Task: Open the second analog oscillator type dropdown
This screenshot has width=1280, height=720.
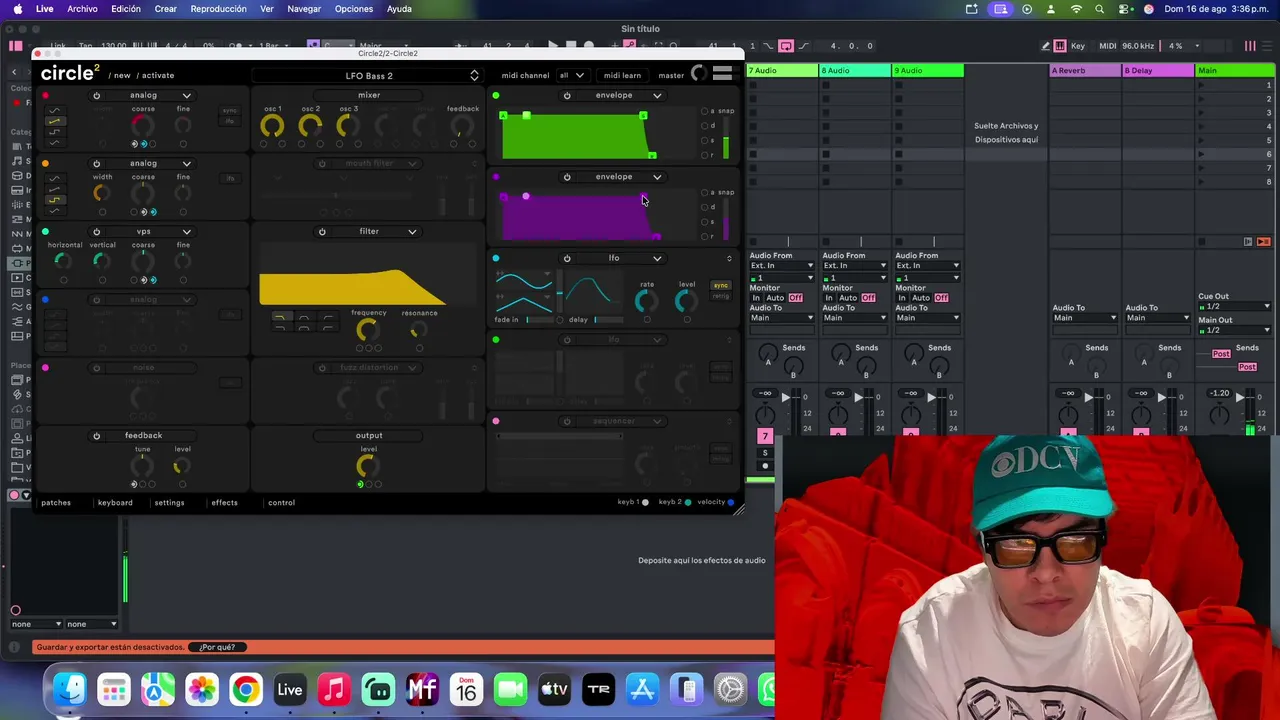Action: point(186,163)
